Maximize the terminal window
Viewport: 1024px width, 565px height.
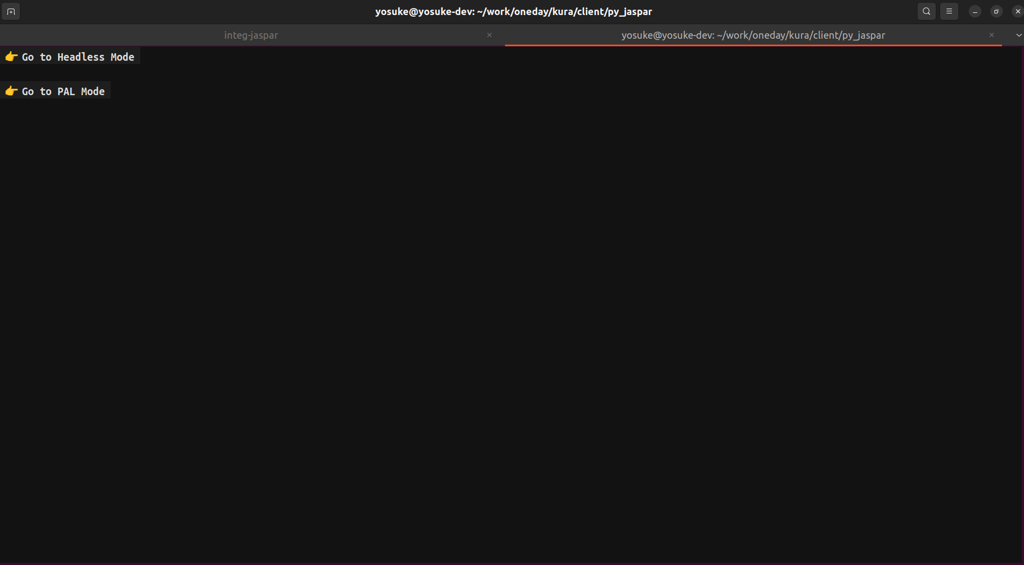point(996,12)
